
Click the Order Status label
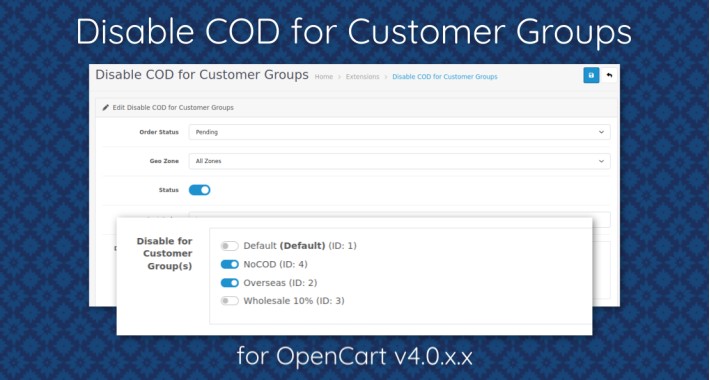159,132
